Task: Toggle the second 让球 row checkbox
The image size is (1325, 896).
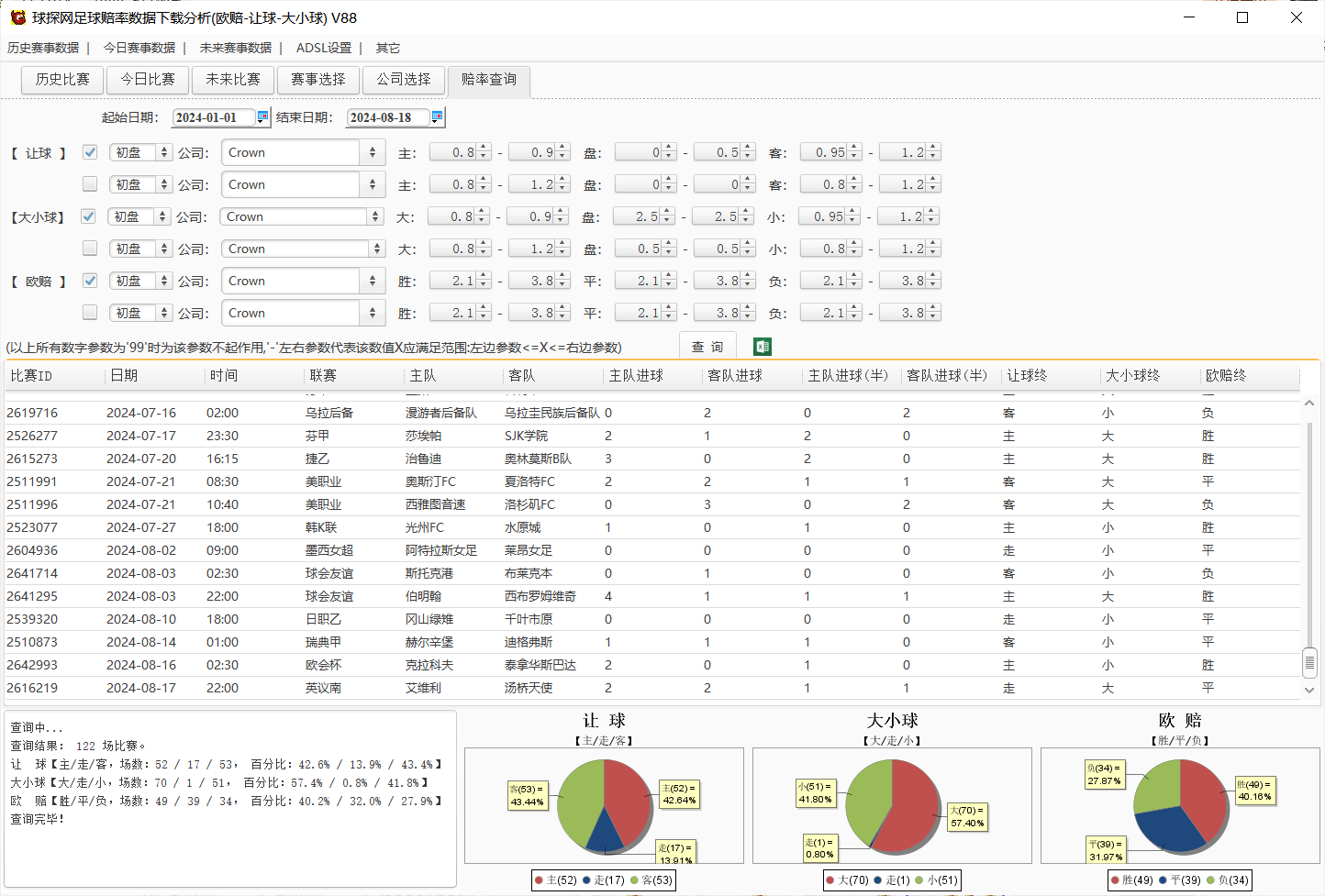Action: click(89, 184)
